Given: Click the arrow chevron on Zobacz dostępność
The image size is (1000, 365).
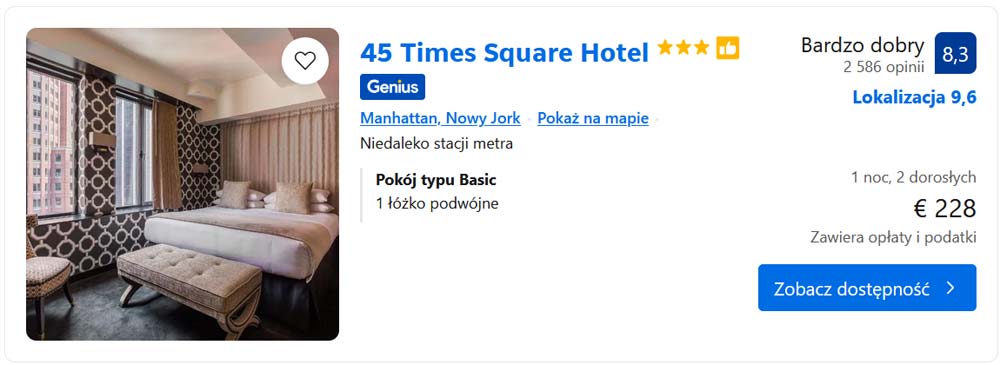Looking at the screenshot, I should [950, 288].
